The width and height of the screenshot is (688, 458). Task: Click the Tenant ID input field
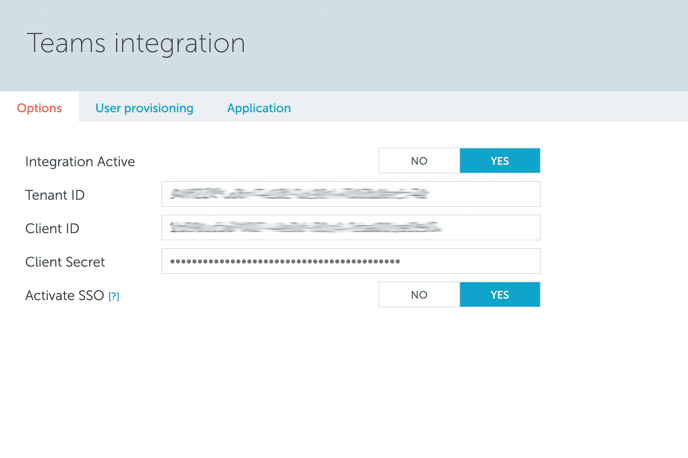(351, 194)
